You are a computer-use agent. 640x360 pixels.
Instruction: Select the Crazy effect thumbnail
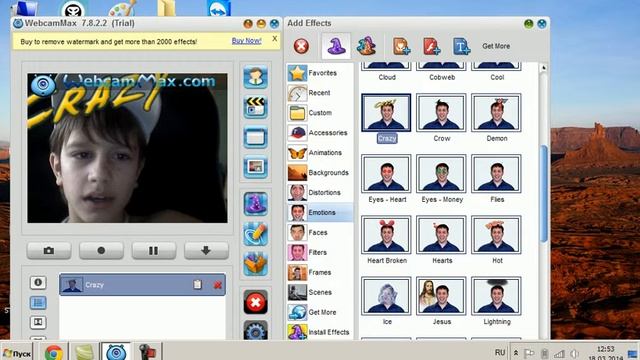click(386, 113)
